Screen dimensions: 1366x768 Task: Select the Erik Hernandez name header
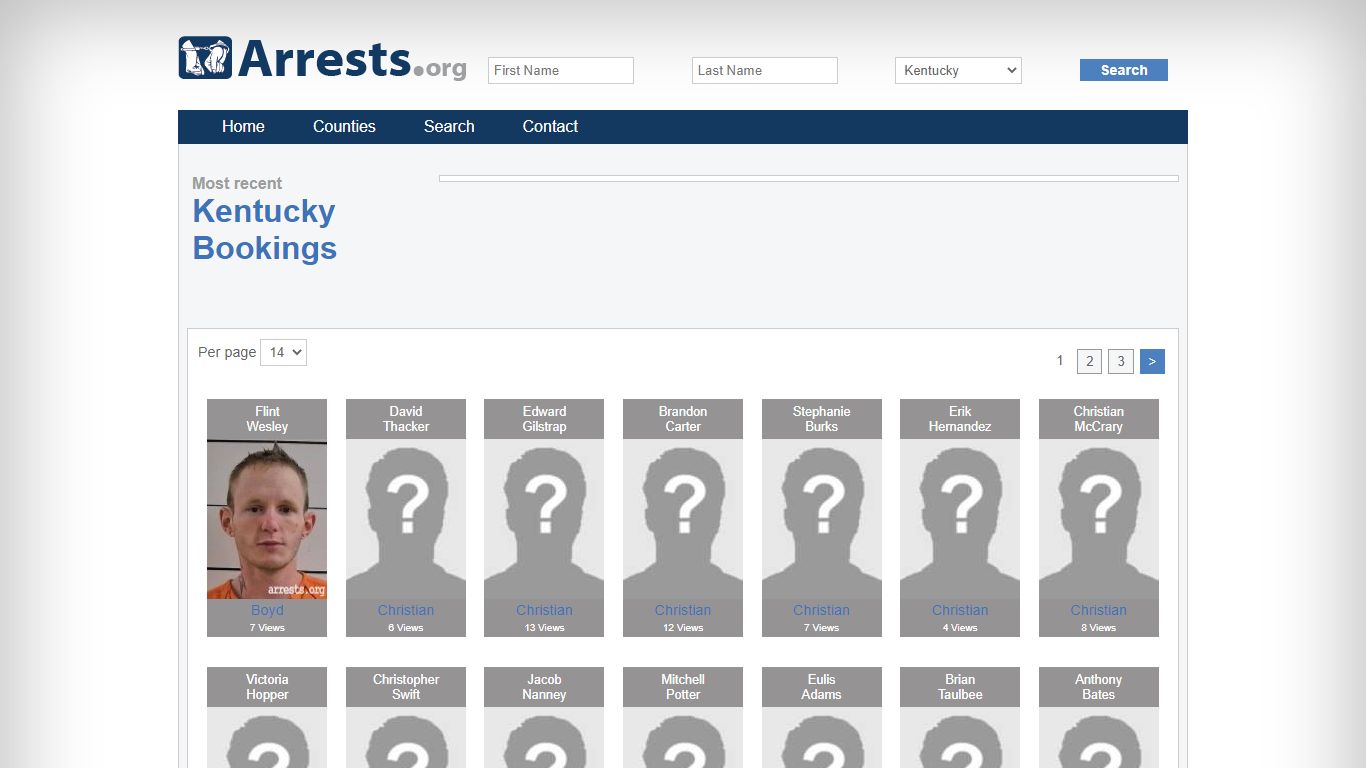click(x=960, y=419)
